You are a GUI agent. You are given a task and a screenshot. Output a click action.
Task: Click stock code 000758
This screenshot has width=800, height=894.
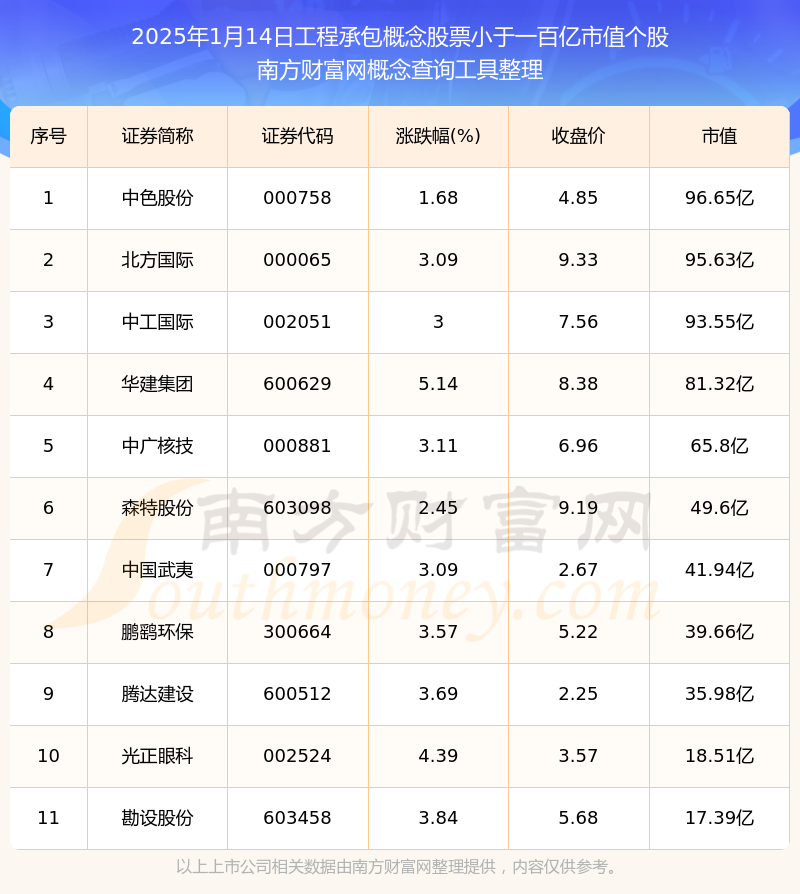point(297,198)
